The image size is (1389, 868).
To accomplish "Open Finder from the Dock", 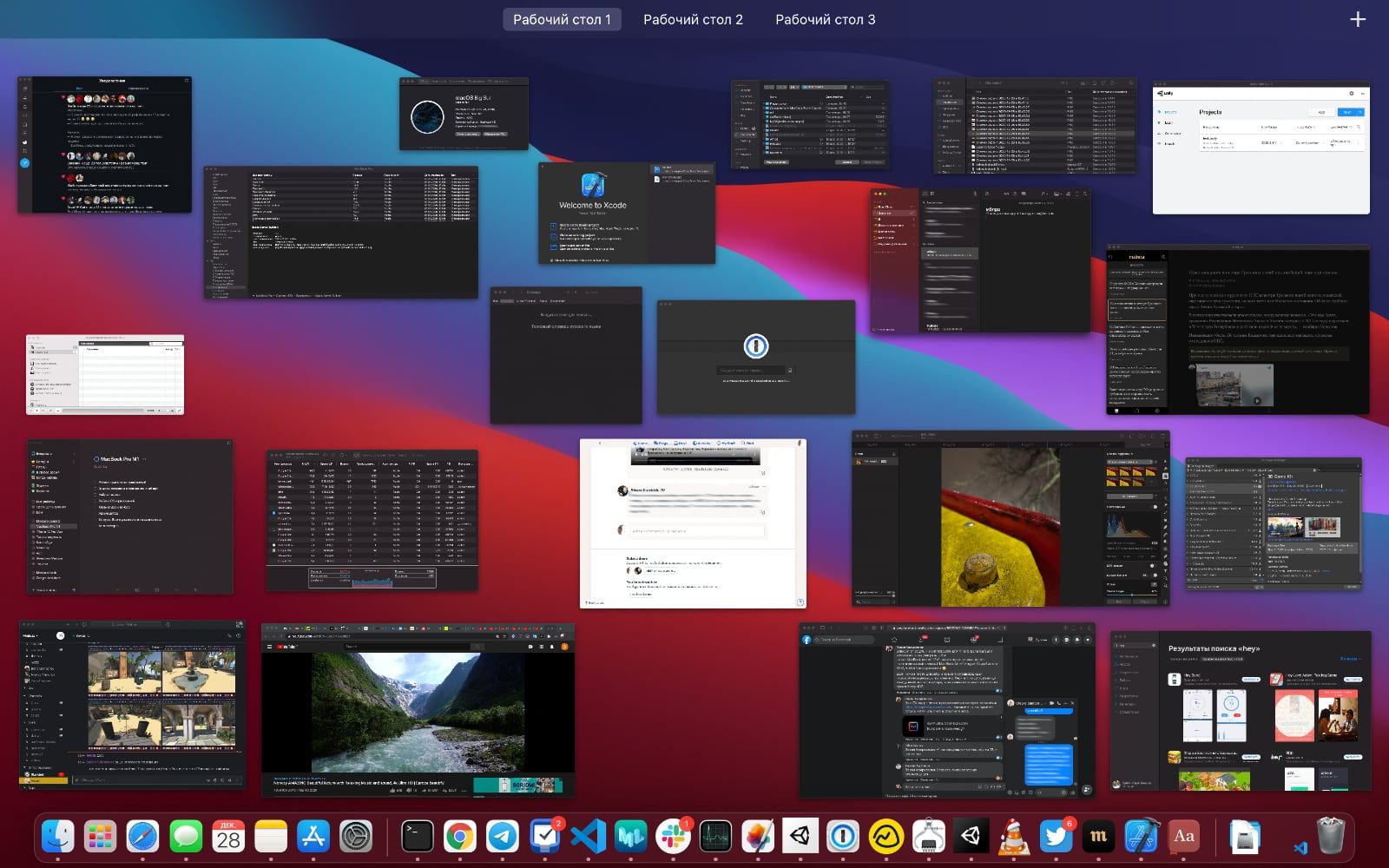I will [58, 837].
